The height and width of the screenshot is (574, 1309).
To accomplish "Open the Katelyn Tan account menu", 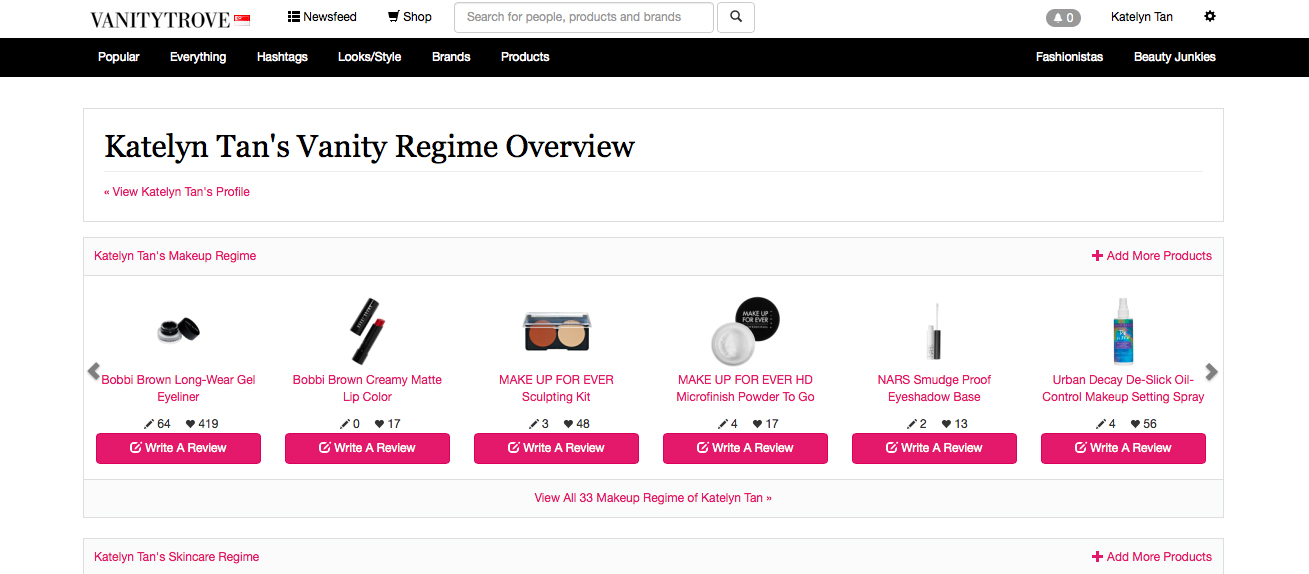I will click(x=1142, y=17).
